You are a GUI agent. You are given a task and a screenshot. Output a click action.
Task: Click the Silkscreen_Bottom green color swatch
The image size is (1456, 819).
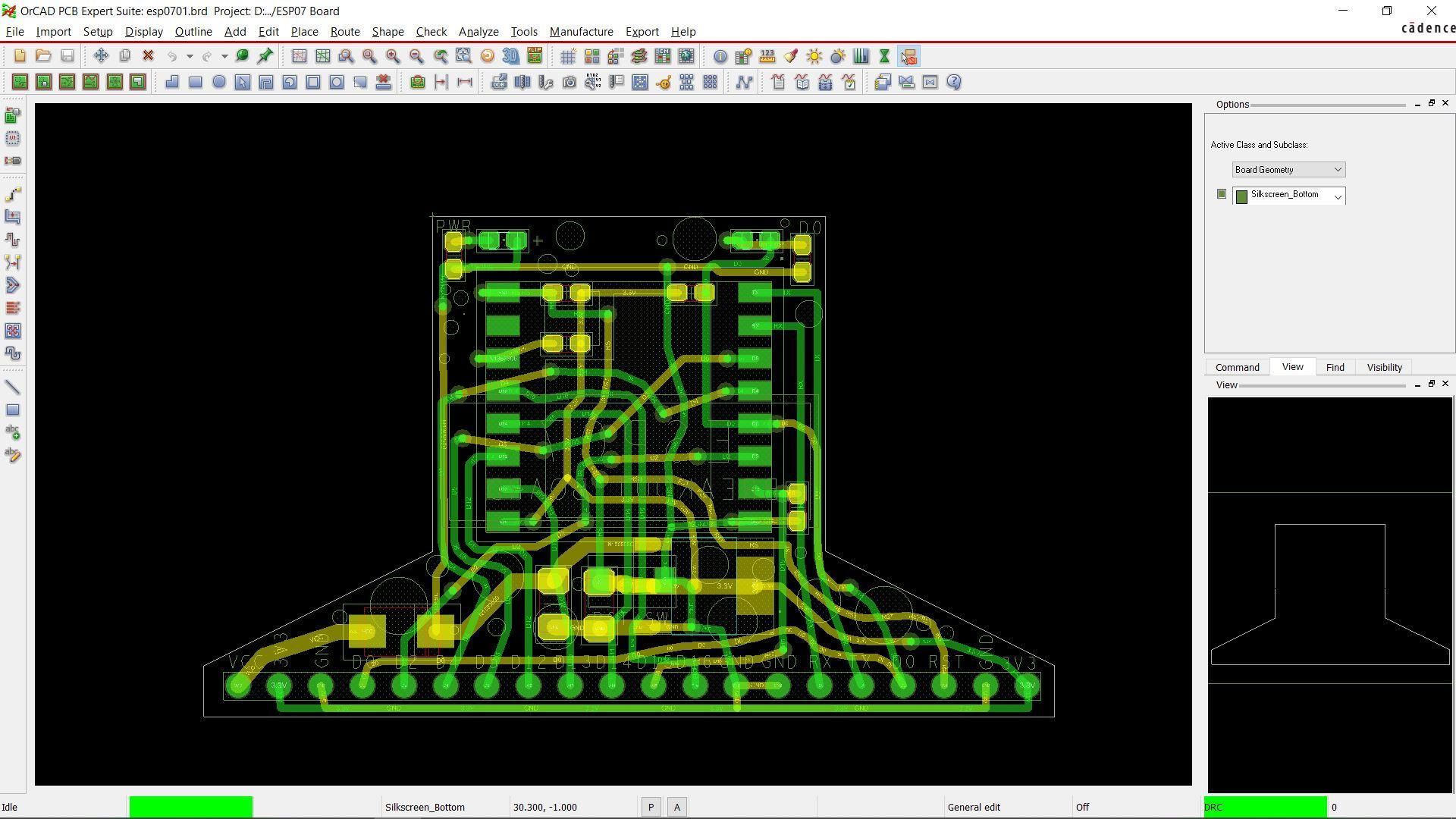(x=1241, y=196)
